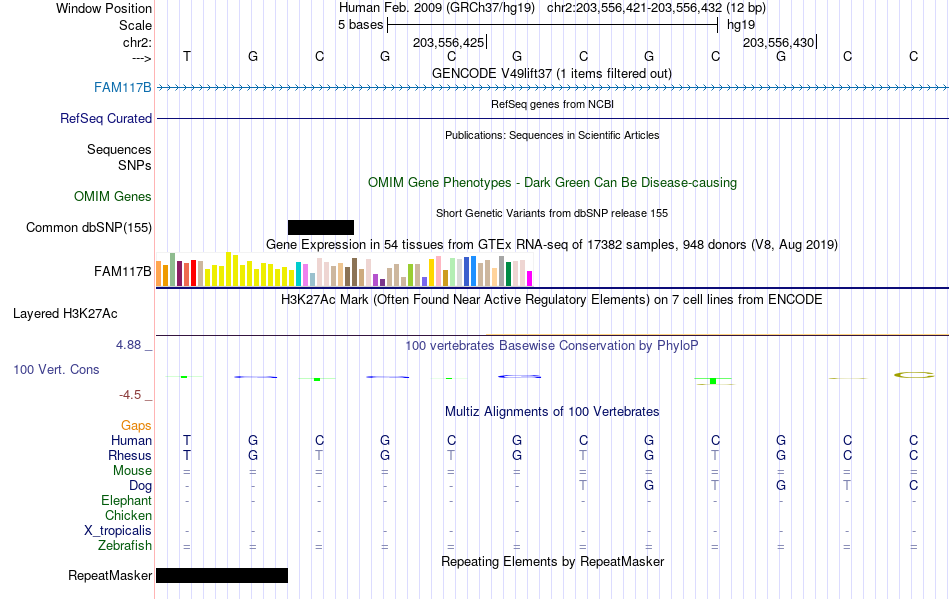Screen dimensions: 950x599
Task: Click the RefSeq Curated track label
Action: click(x=106, y=118)
